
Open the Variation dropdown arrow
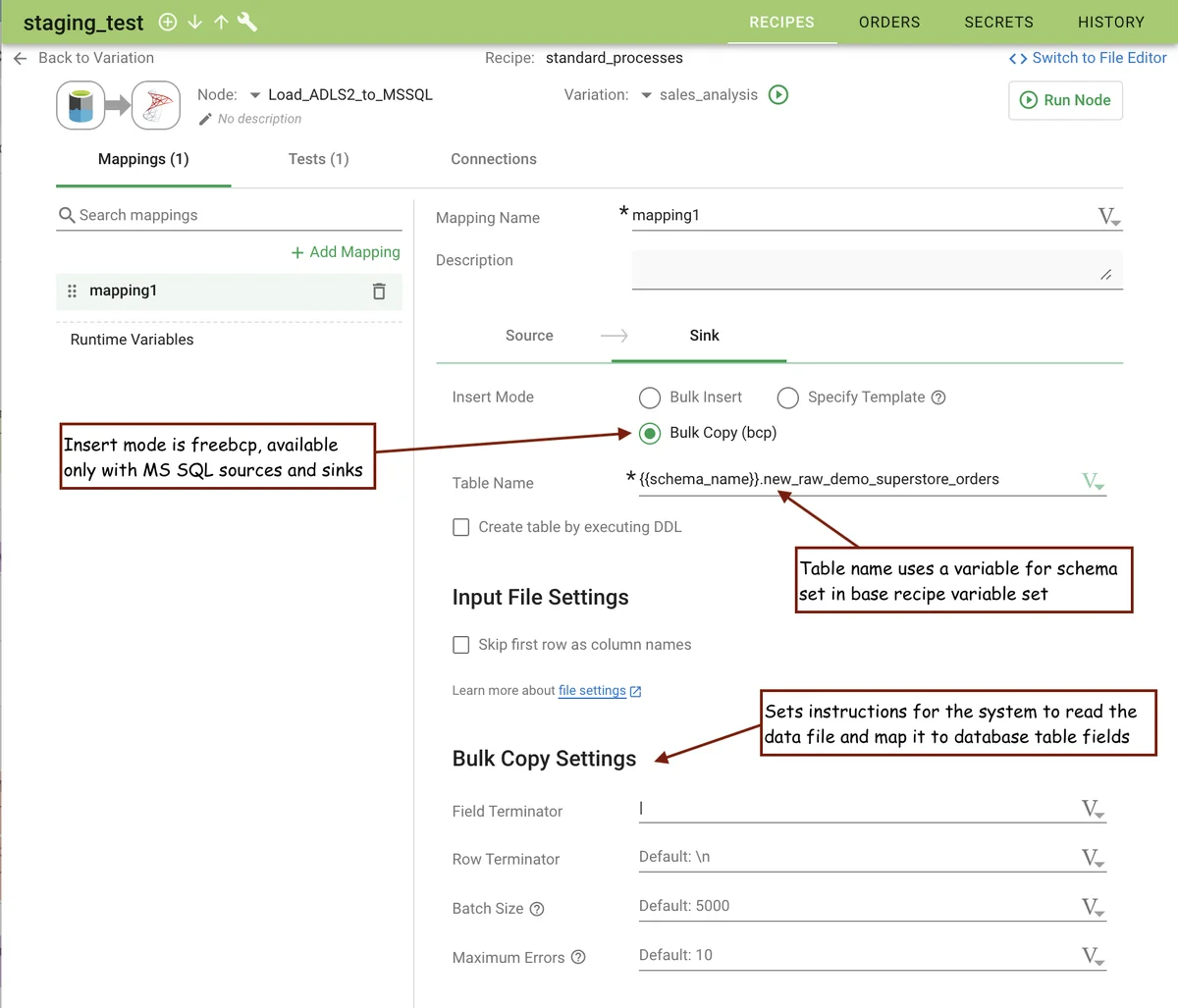[646, 95]
